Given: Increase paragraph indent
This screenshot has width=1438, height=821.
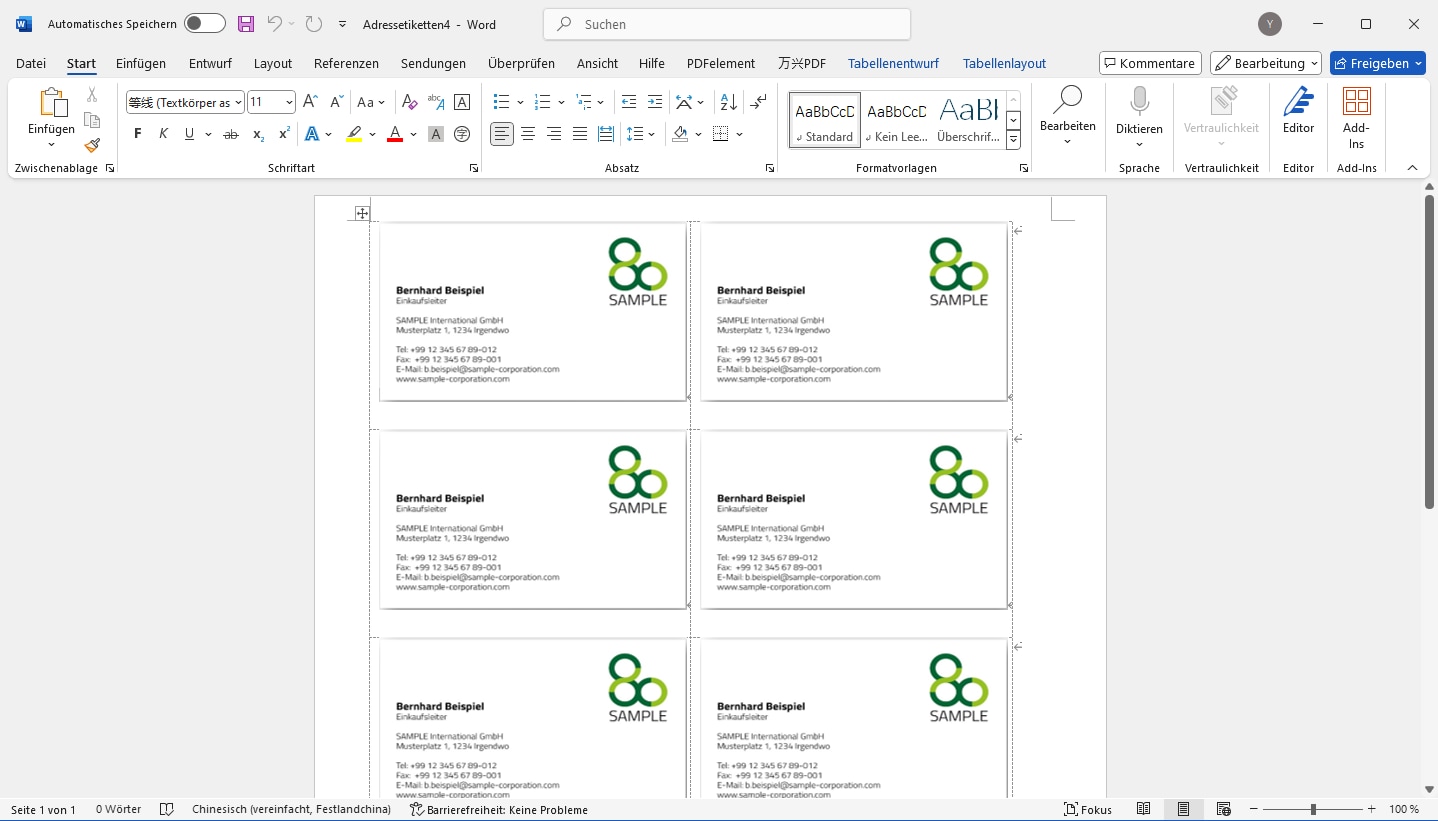Looking at the screenshot, I should (655, 102).
